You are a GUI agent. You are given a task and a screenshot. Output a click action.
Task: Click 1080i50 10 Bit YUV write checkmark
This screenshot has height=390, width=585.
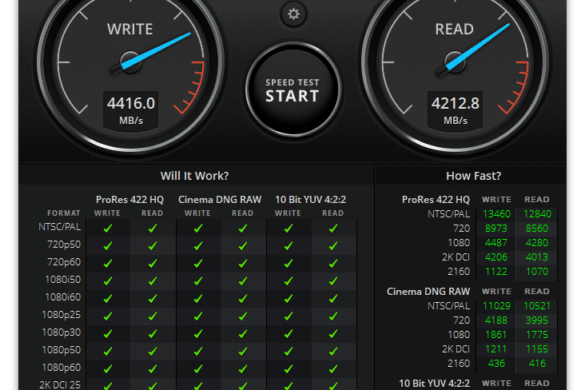[288, 281]
